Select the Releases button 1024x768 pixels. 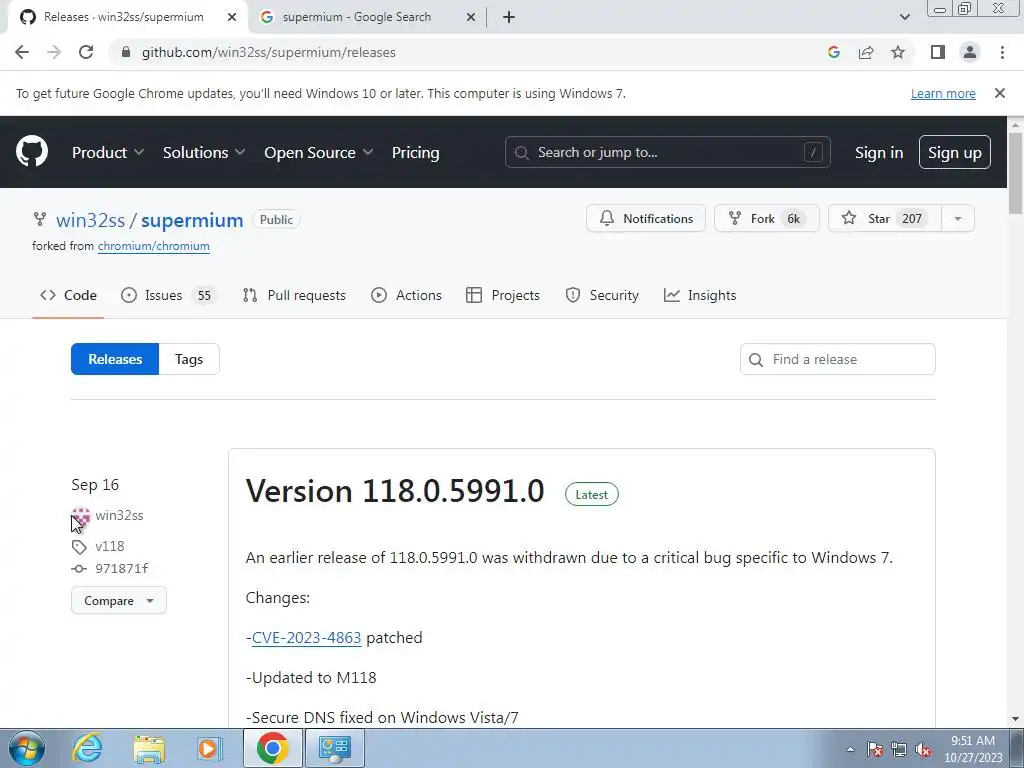point(115,359)
